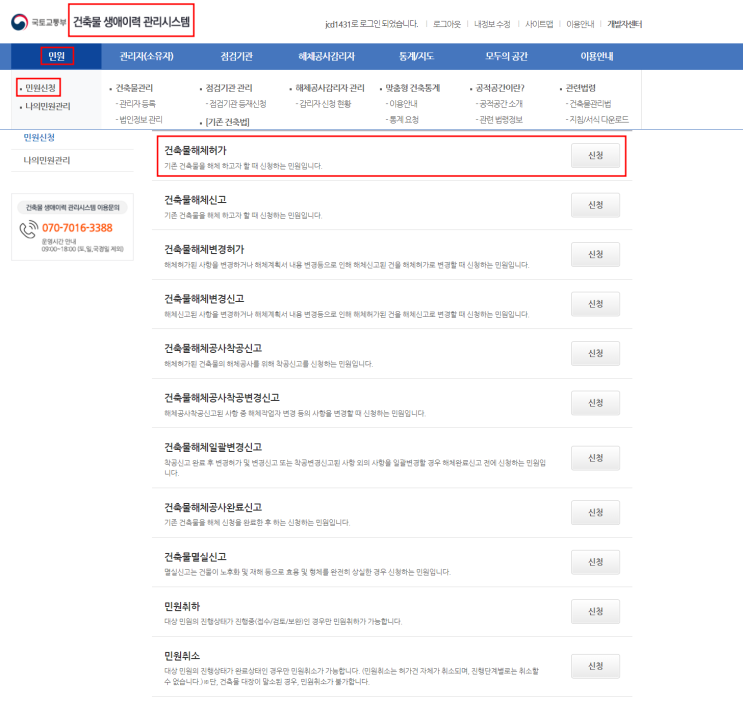Open the 관리자 등록 submenu link
Screen dimensions: 743x706
point(137,104)
